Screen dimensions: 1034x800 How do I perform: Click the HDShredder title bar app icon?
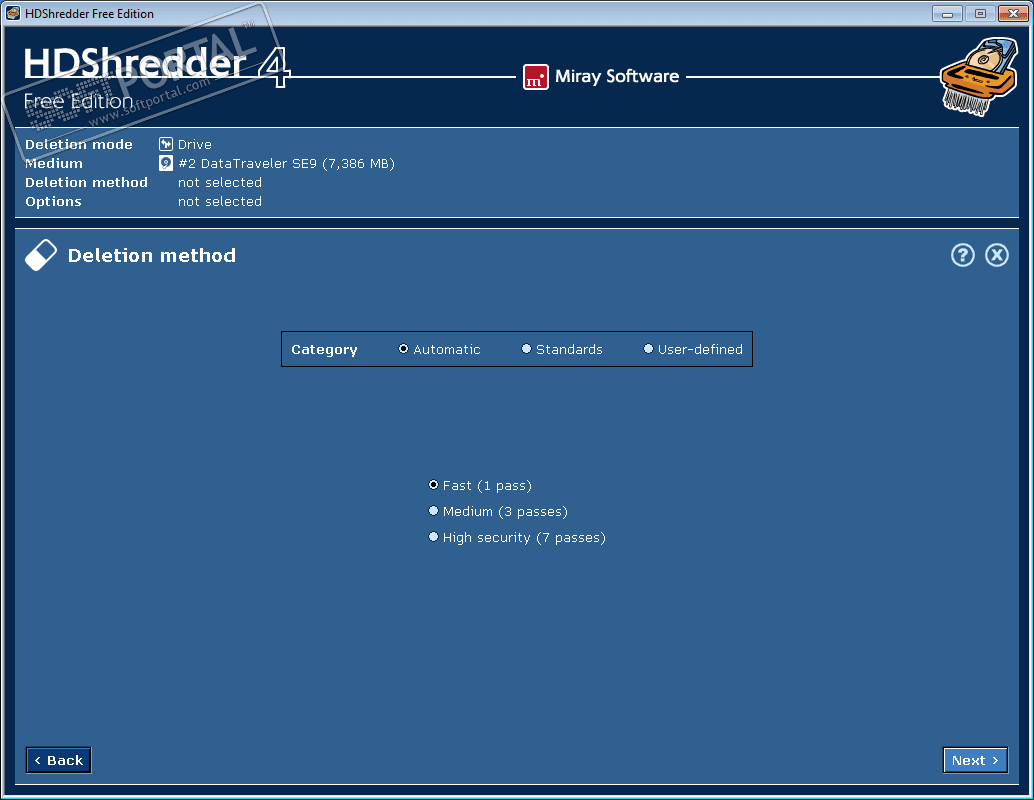pos(13,13)
